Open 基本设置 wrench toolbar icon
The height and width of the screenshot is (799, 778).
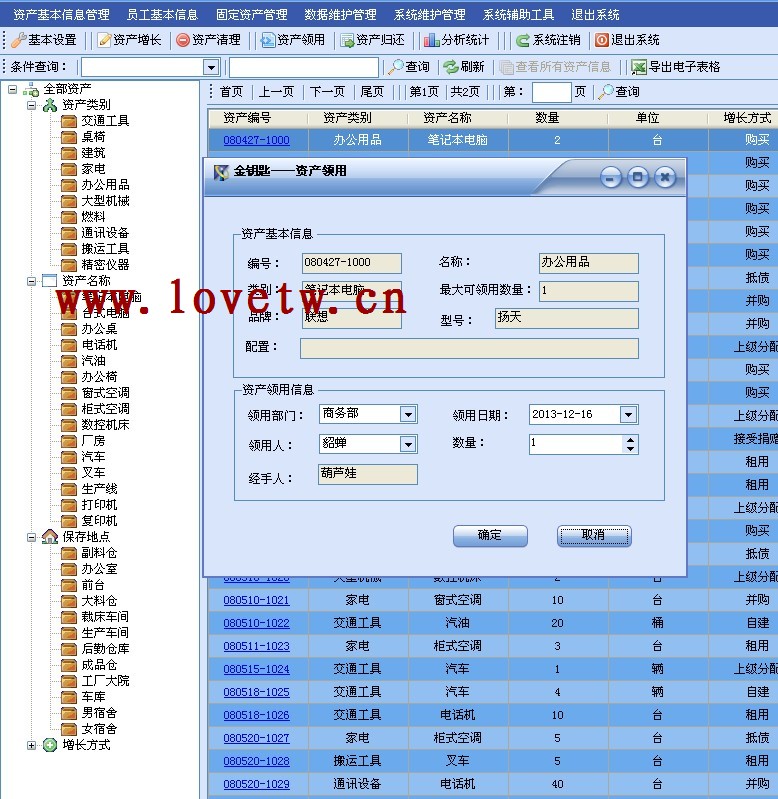click(19, 40)
